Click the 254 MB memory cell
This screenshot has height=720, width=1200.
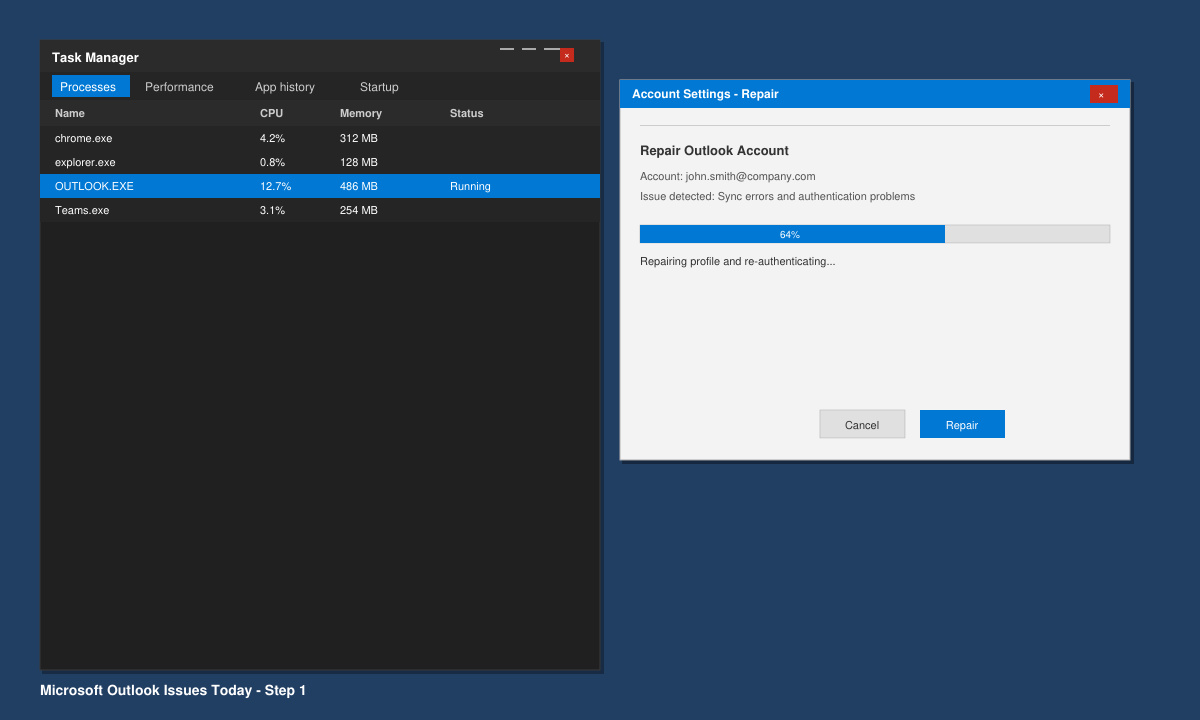tap(359, 210)
